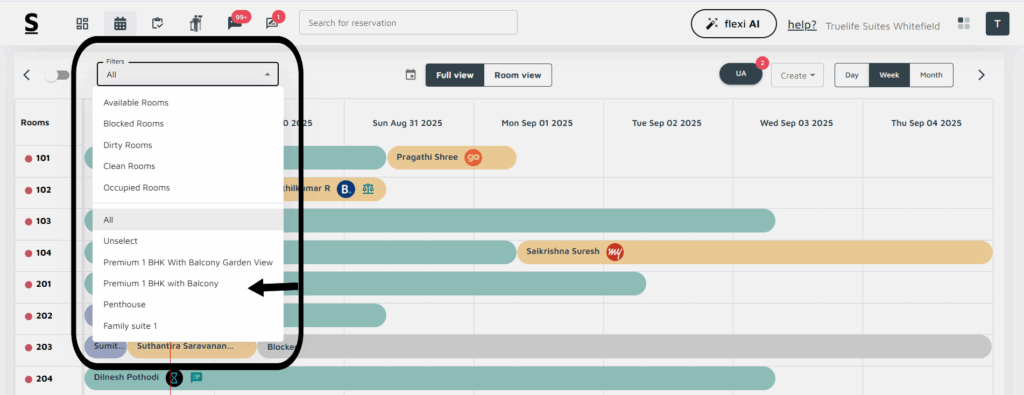Click Sun Aug 31 2025 column header
The width and height of the screenshot is (1024, 395).
pyautogui.click(x=408, y=123)
